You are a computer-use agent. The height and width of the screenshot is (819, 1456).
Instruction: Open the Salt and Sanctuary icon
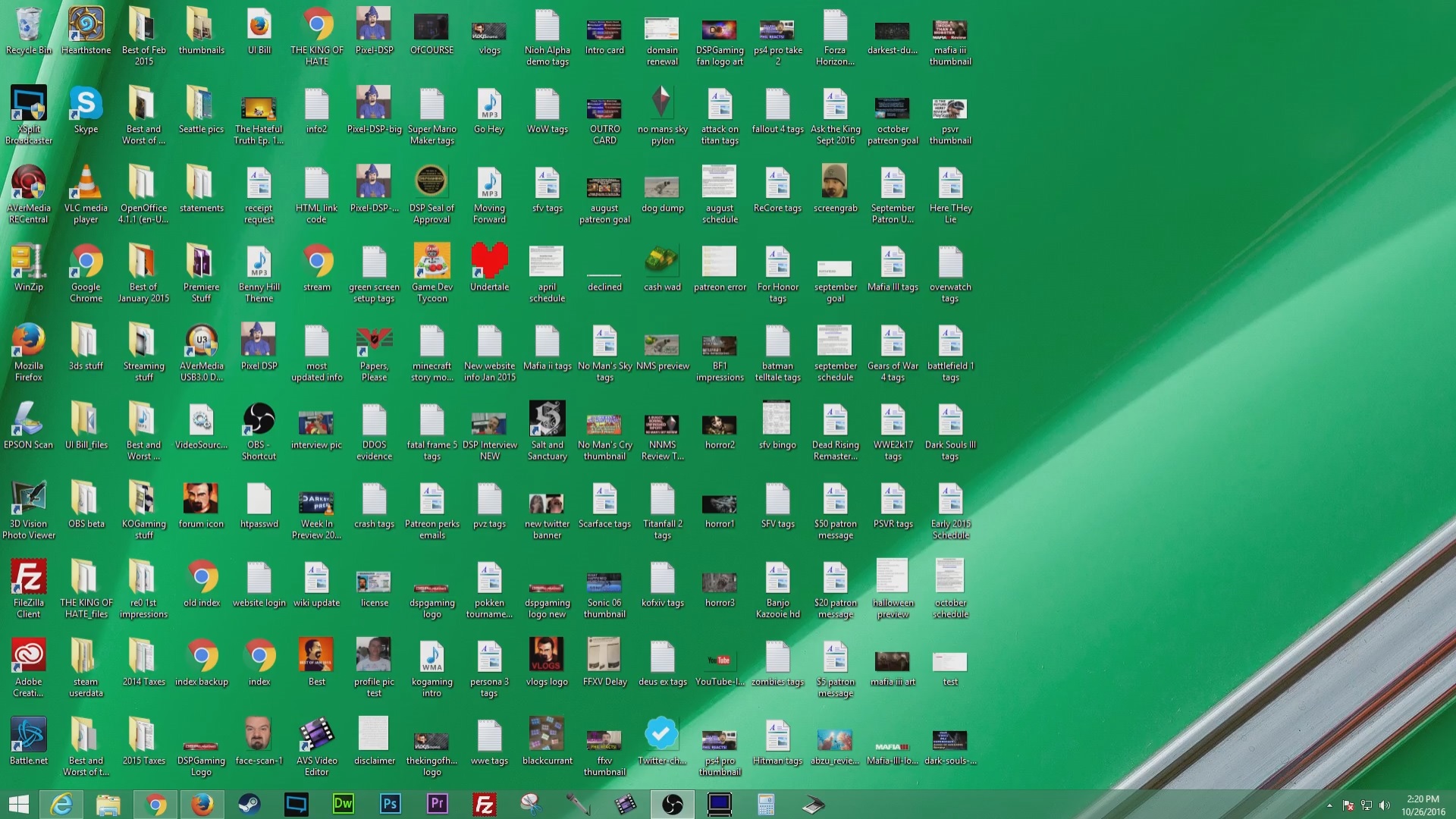(547, 431)
